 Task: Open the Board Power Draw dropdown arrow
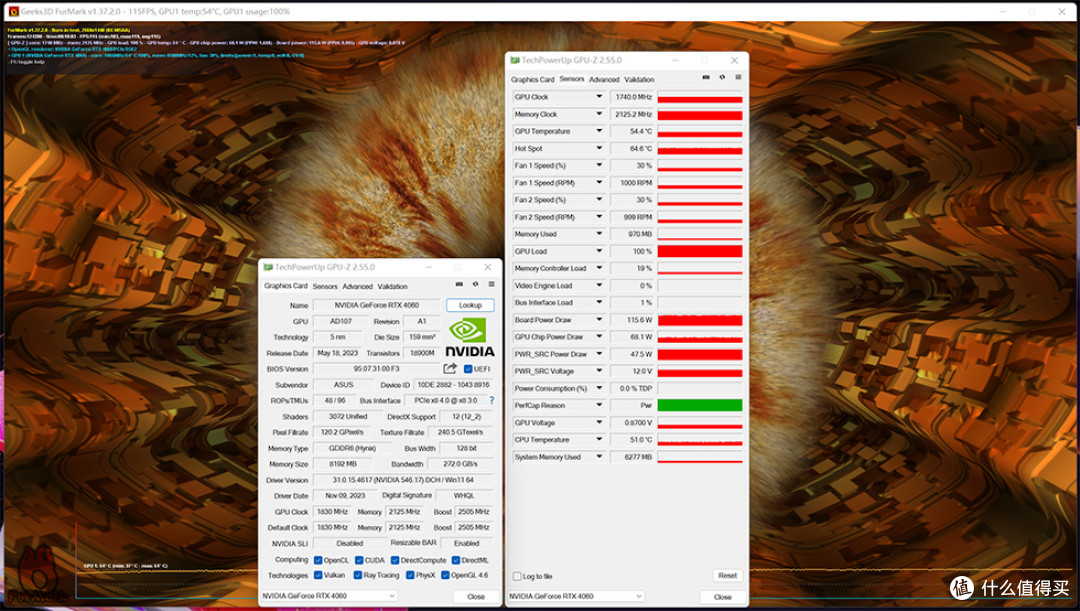pyautogui.click(x=599, y=320)
